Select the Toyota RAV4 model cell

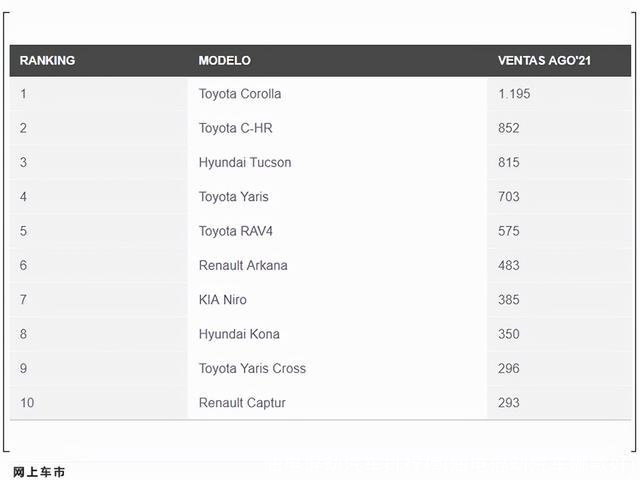(236, 231)
